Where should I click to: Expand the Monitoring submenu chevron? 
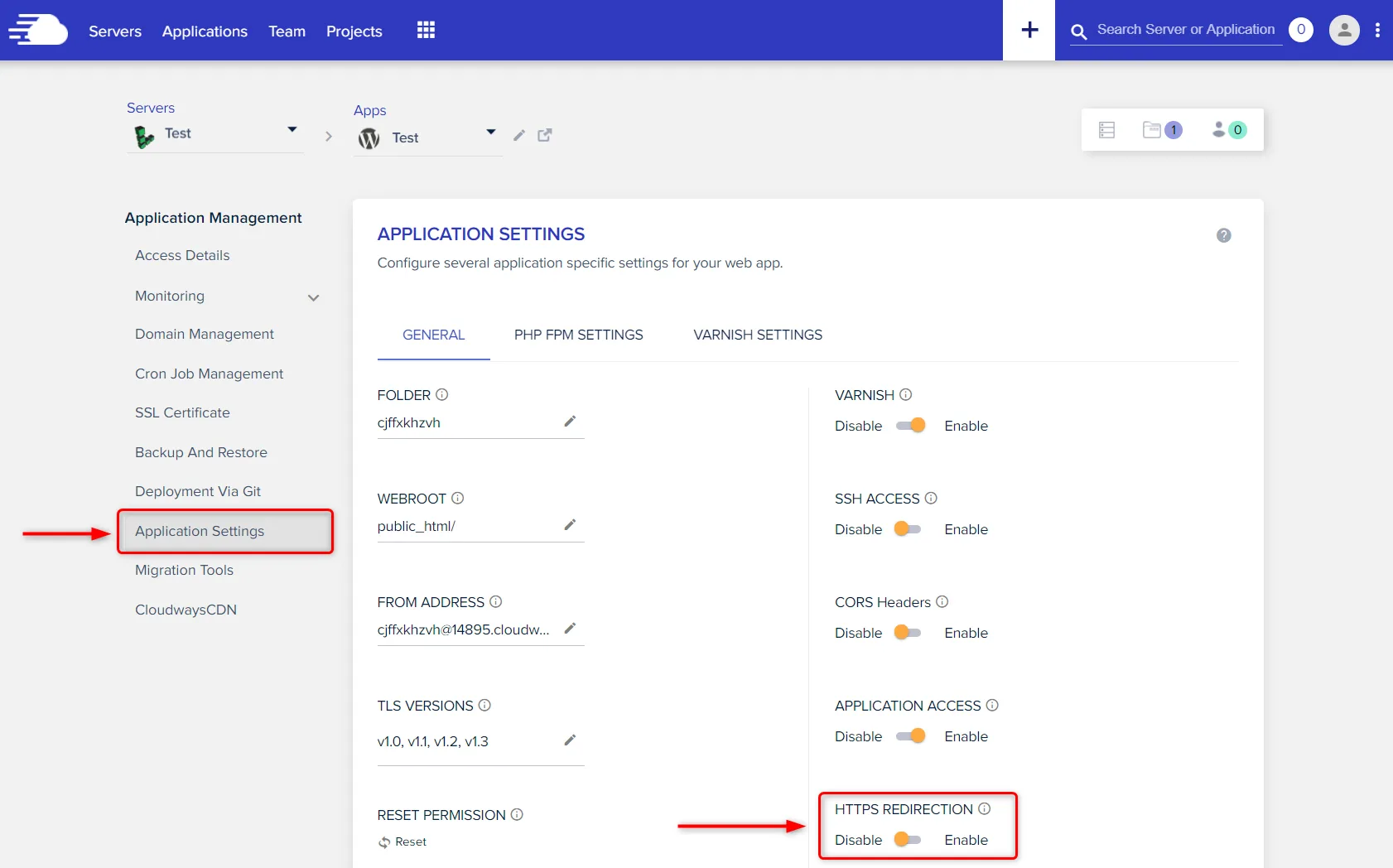click(x=313, y=297)
